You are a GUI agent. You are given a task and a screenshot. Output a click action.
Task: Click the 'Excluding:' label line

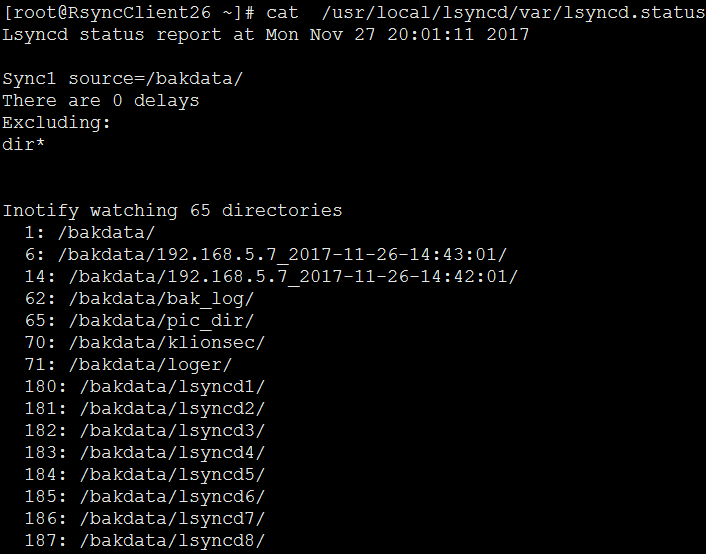tap(56, 123)
